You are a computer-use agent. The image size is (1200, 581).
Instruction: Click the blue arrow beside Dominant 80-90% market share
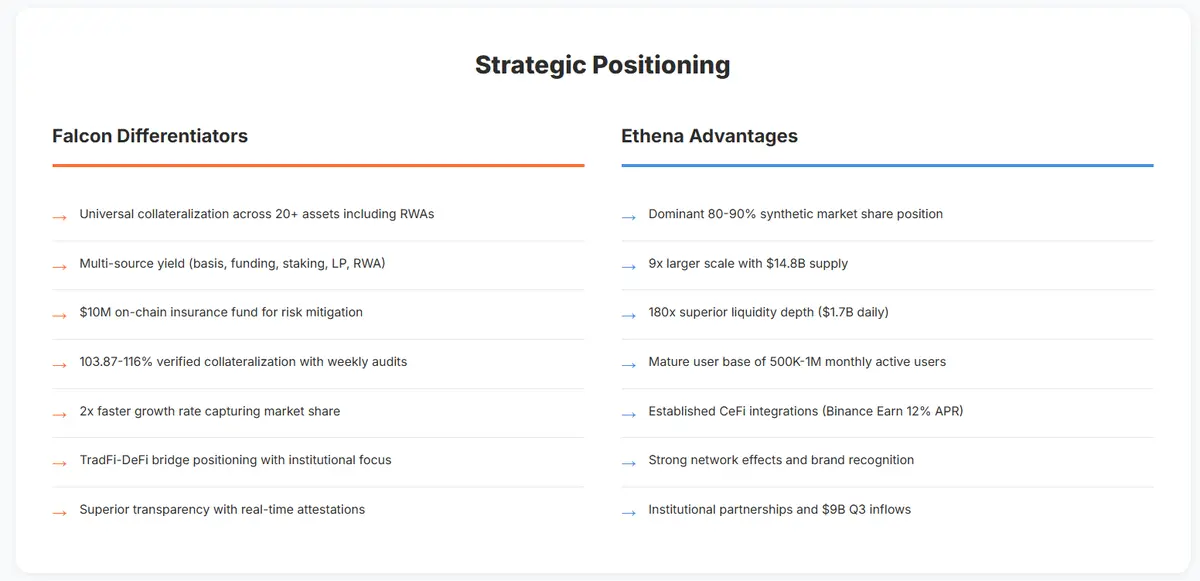point(628,216)
